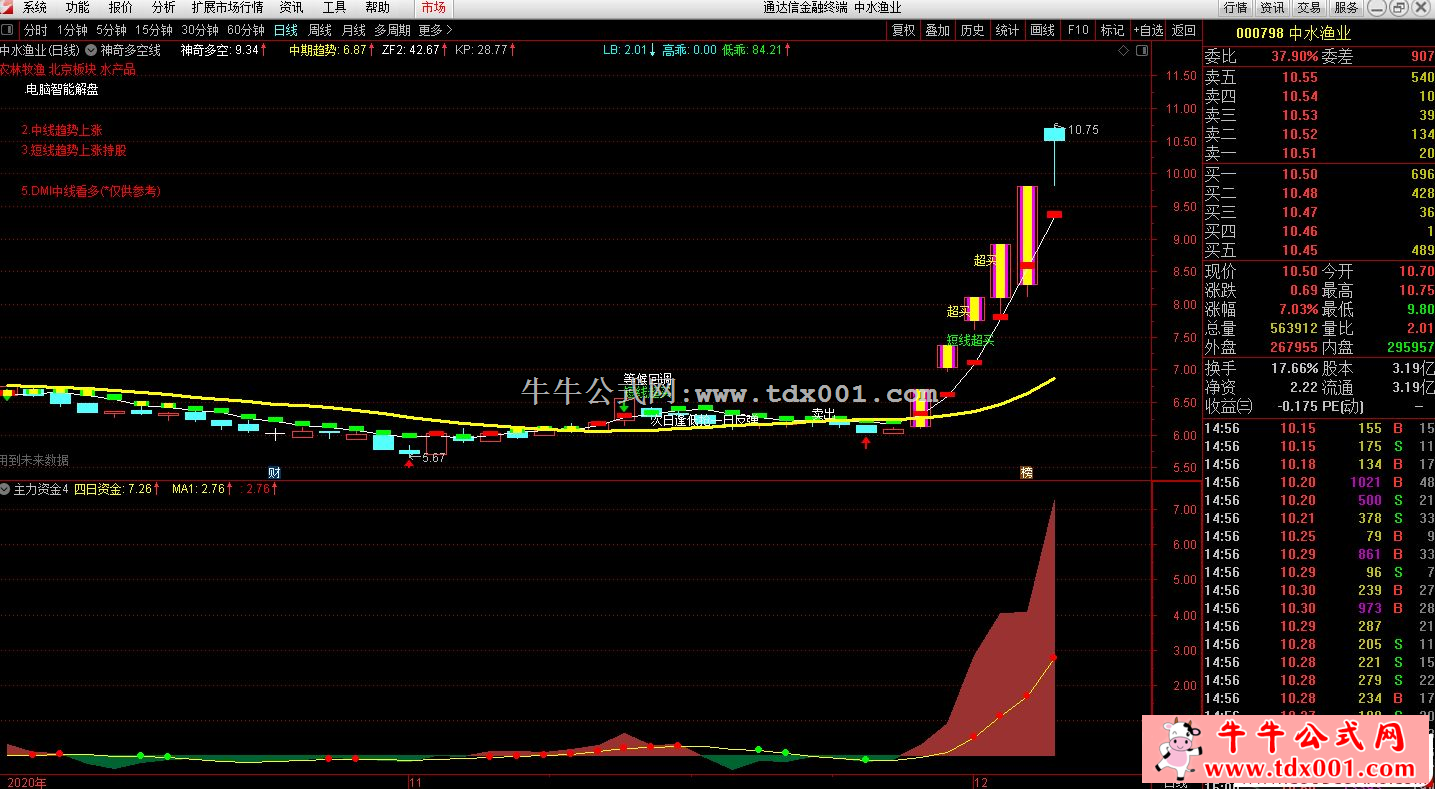Viewport: 1435px width, 789px height.
Task: Open F10 company info
Action: [x=1077, y=30]
